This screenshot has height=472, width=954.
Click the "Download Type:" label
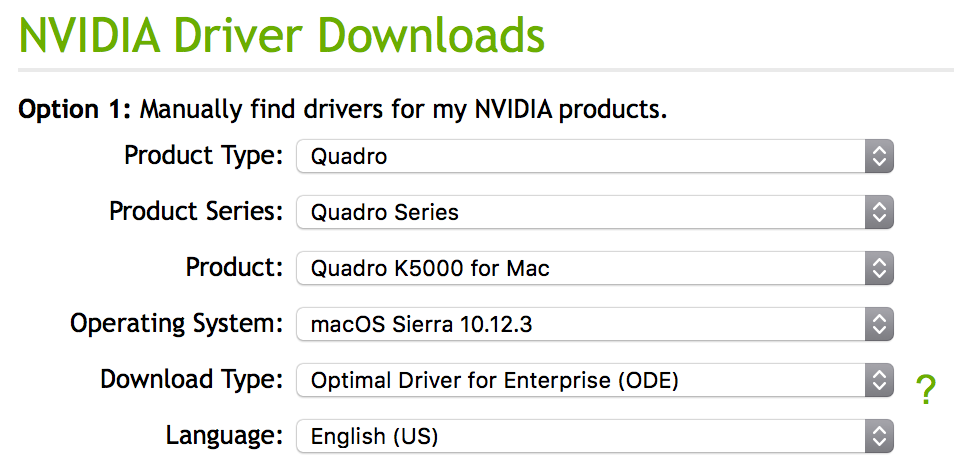(192, 380)
